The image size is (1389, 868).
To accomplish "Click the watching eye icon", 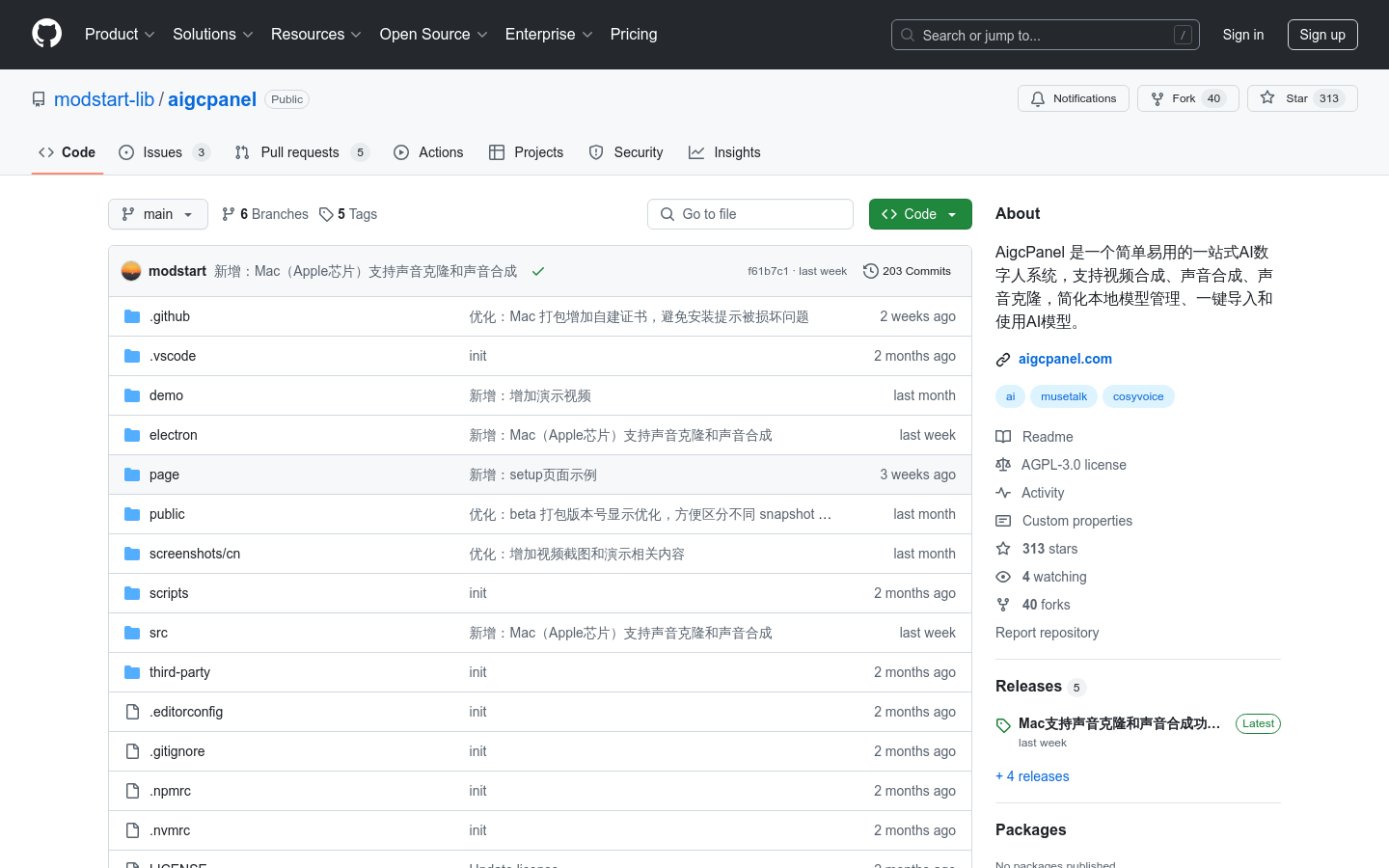I will [x=1003, y=577].
